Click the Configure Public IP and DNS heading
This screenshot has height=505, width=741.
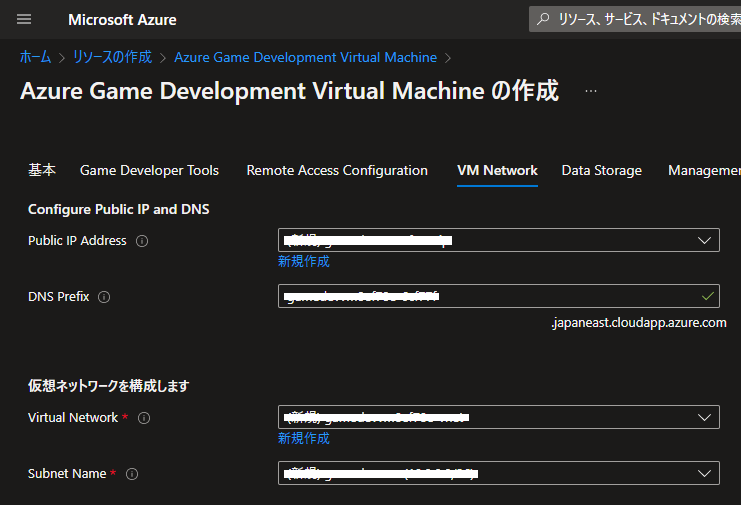point(119,209)
